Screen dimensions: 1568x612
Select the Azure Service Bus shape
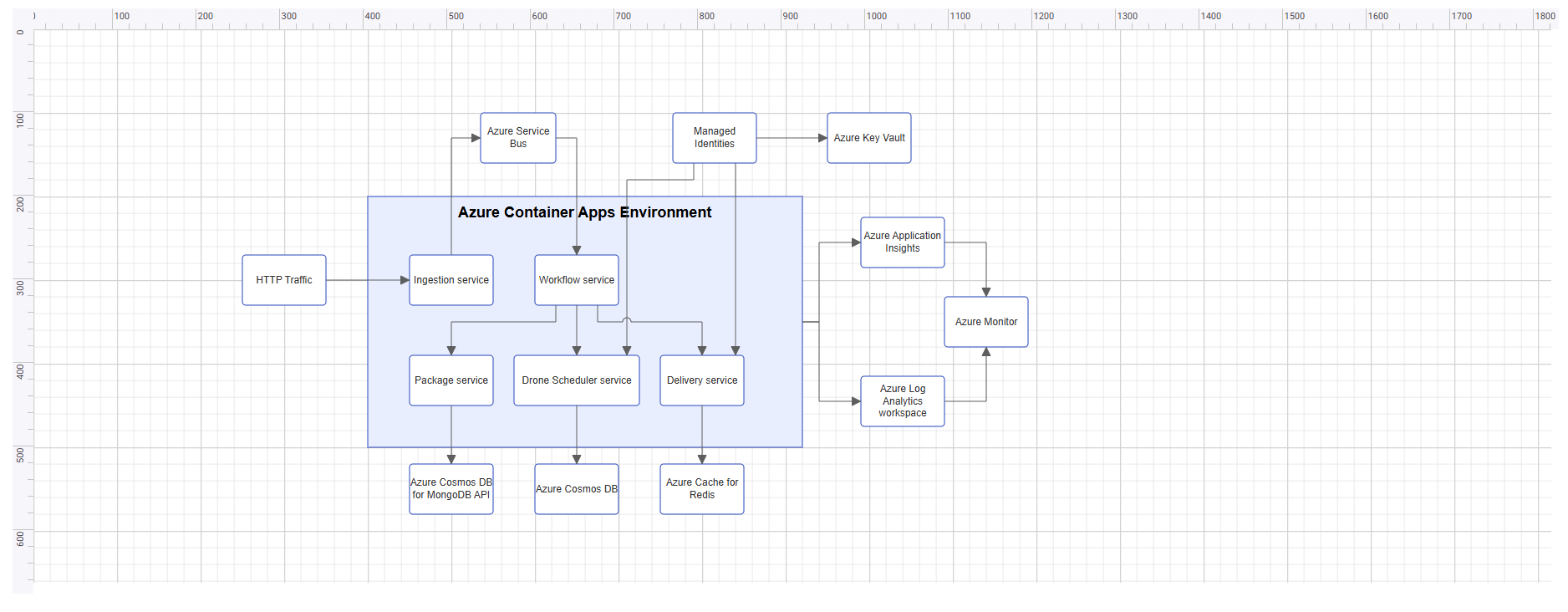(518, 138)
